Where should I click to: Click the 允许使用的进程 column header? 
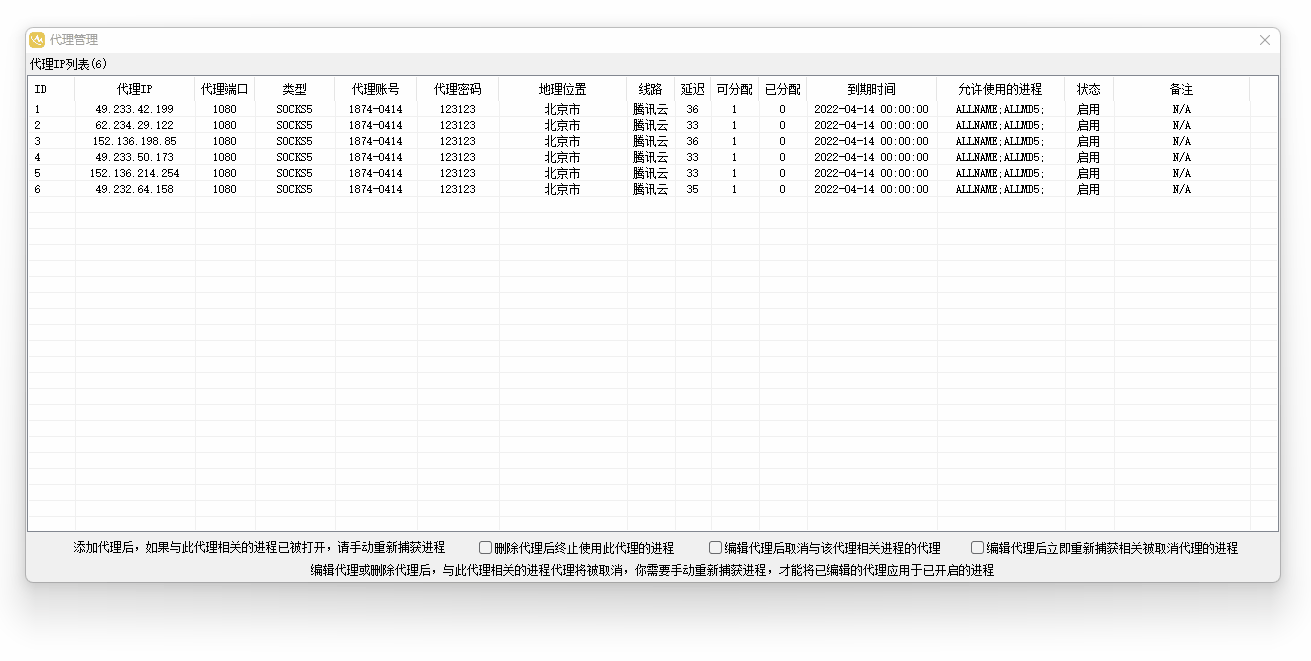(x=1001, y=89)
